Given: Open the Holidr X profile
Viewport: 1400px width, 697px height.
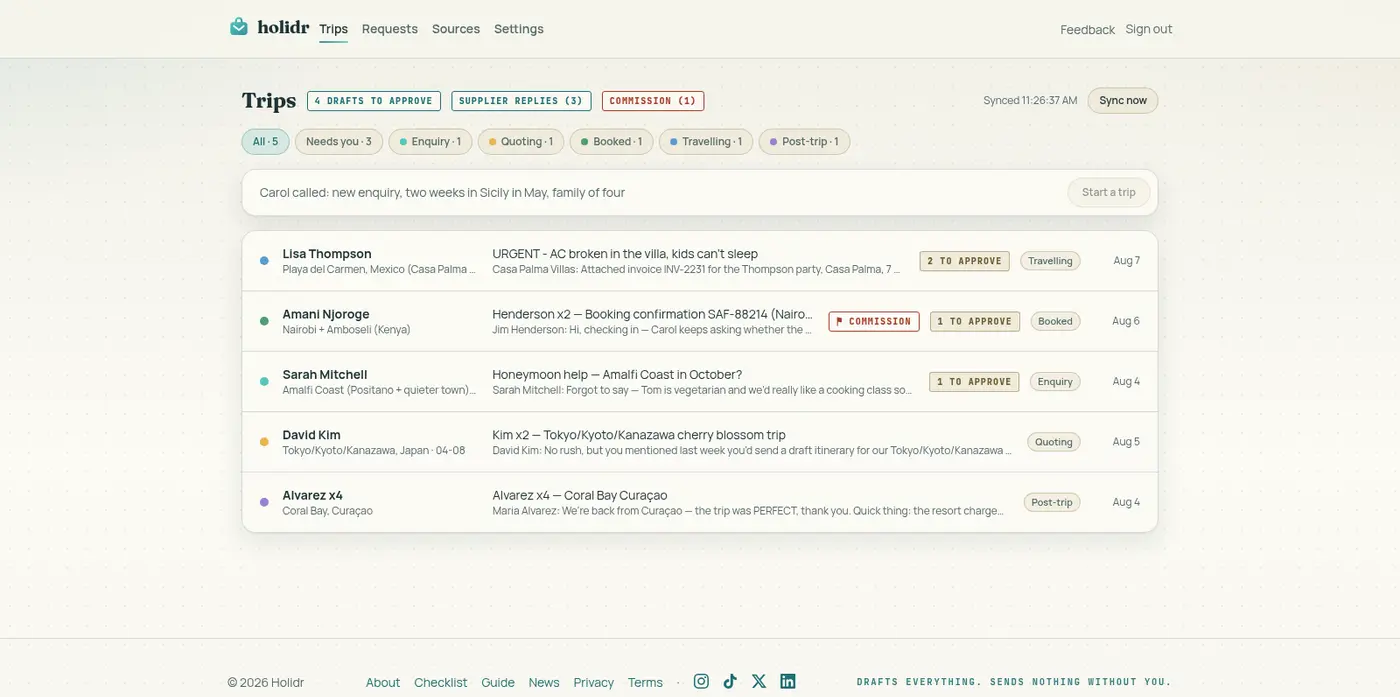Looking at the screenshot, I should tap(759, 681).
